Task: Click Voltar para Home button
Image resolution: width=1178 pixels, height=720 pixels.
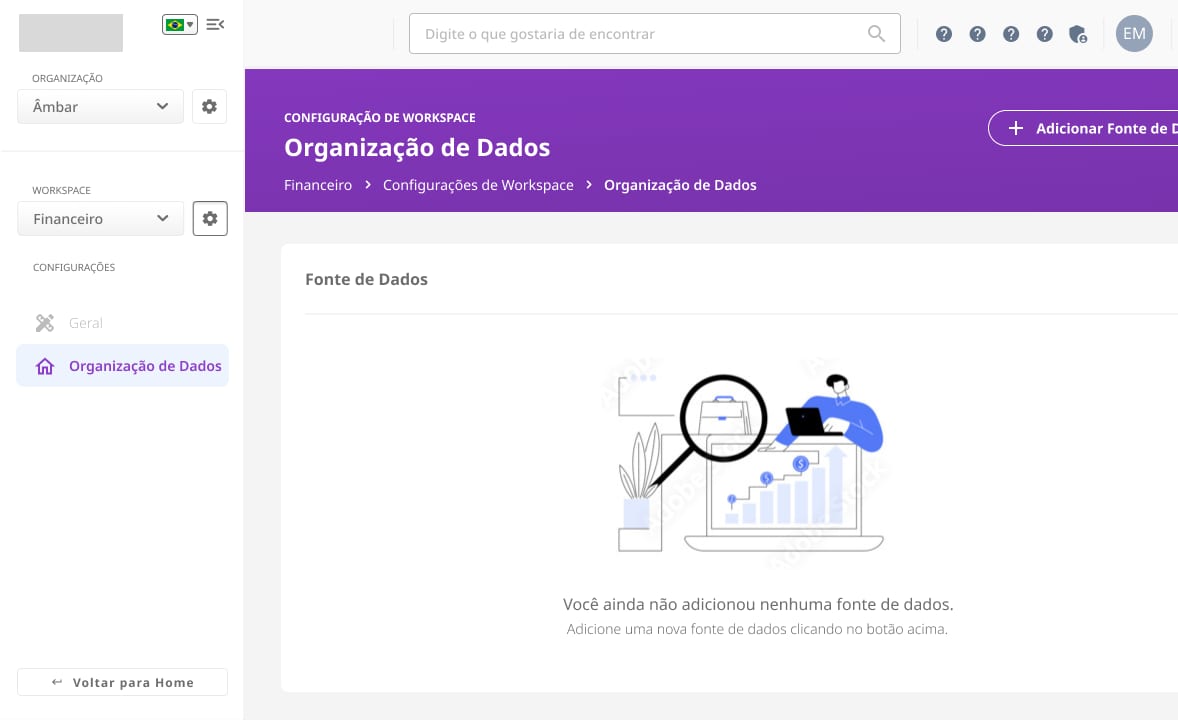Action: (x=122, y=682)
